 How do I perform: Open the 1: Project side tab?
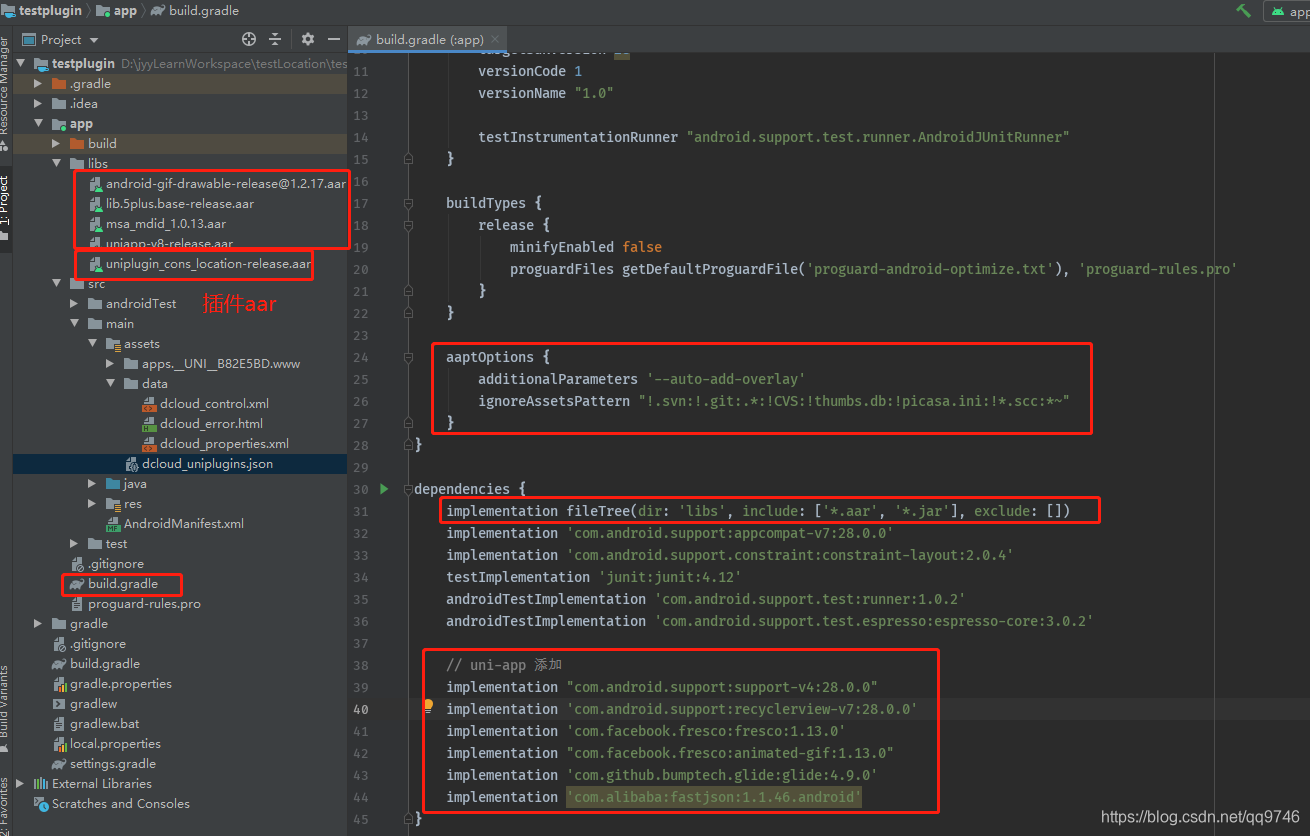pyautogui.click(x=5, y=208)
